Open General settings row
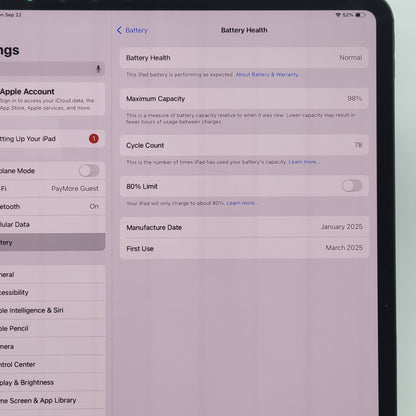Image resolution: width=416 pixels, height=416 pixels. (52, 275)
